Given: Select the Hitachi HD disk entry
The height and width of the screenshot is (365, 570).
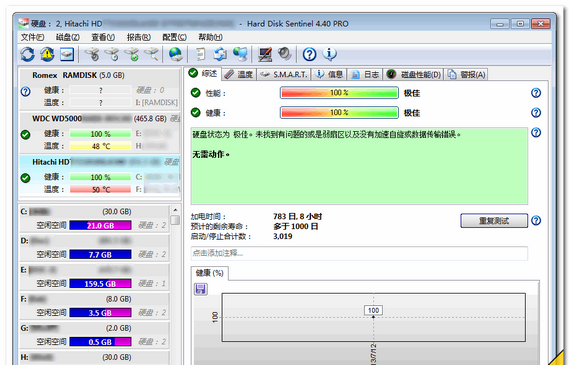Looking at the screenshot, I should tap(100, 177).
